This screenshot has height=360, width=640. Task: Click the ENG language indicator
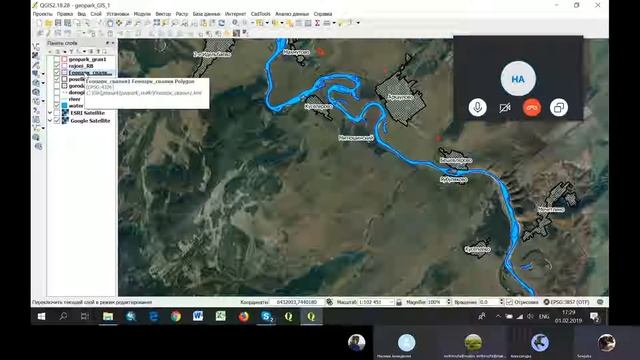tap(544, 316)
